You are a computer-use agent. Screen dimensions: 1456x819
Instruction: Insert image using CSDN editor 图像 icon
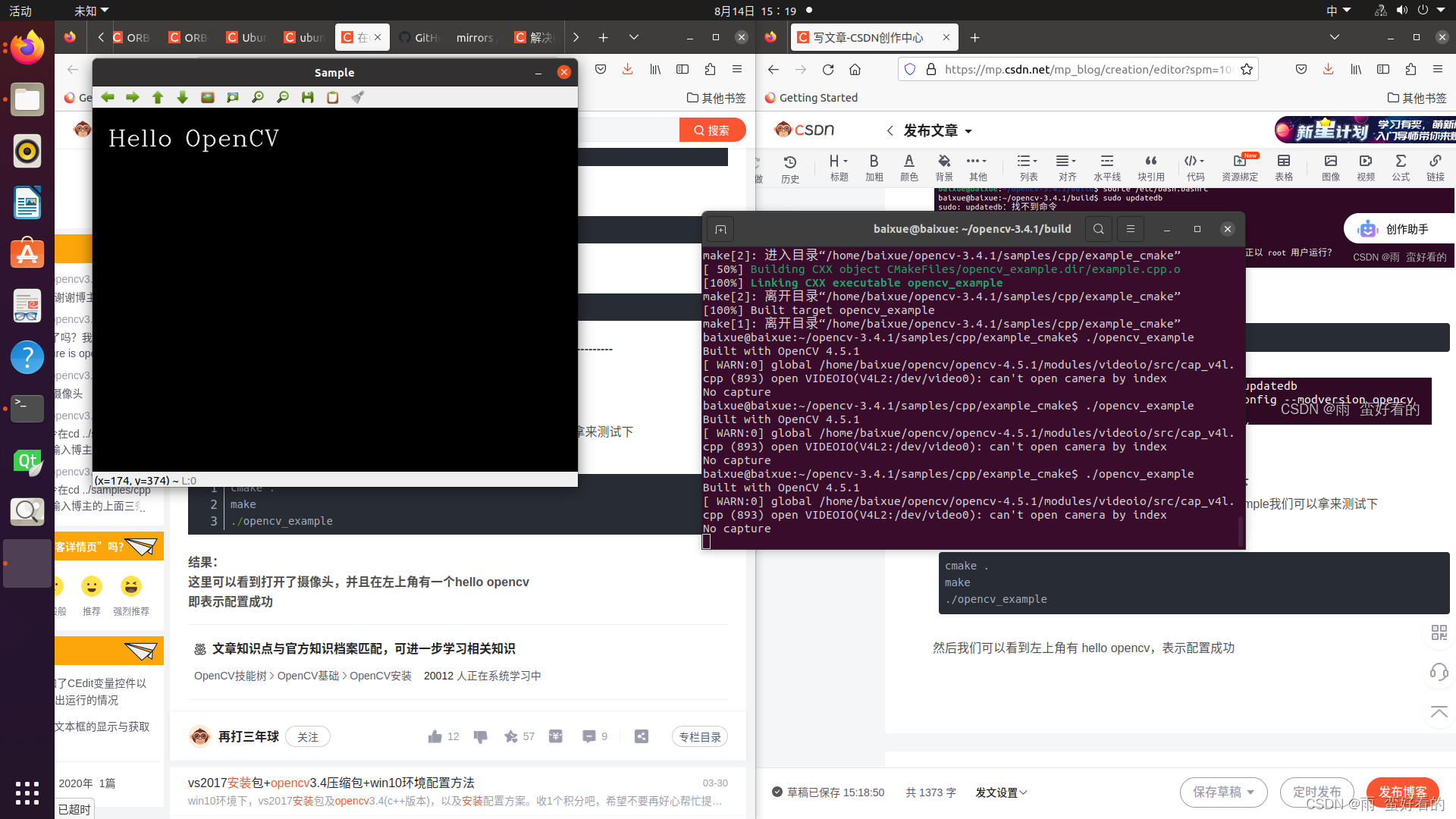pos(1330,167)
